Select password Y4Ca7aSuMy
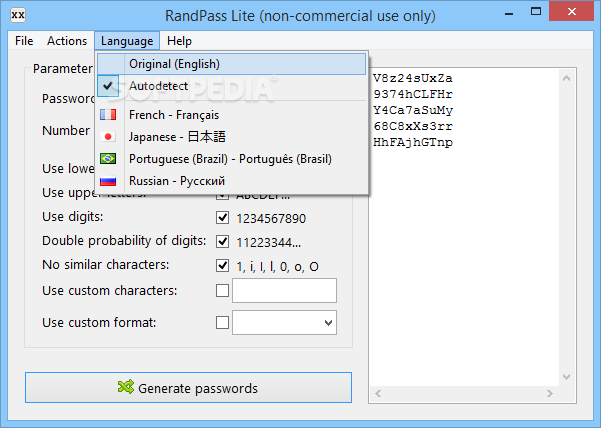The height and width of the screenshot is (428, 601). coord(412,110)
